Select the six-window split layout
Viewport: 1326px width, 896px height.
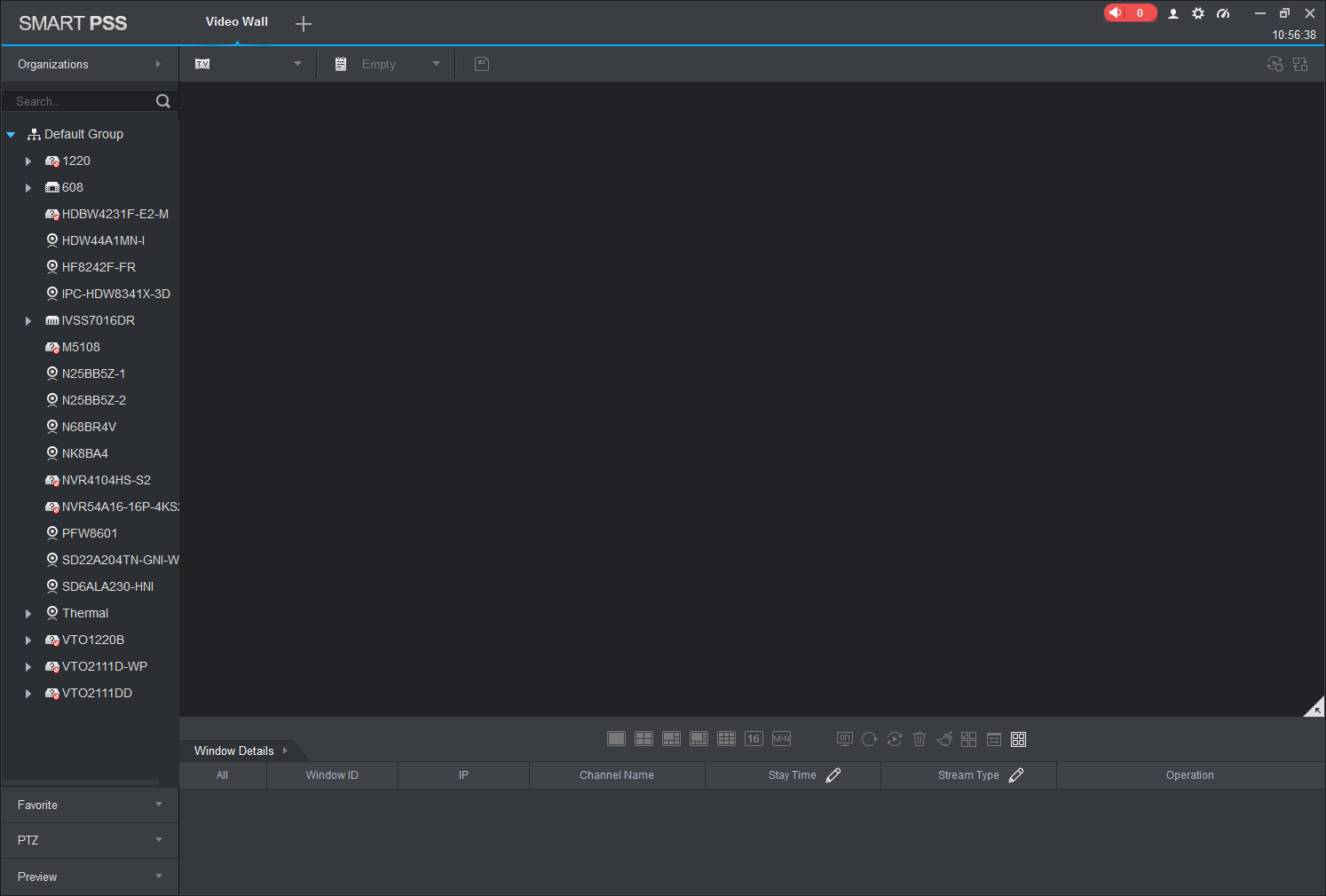[671, 739]
